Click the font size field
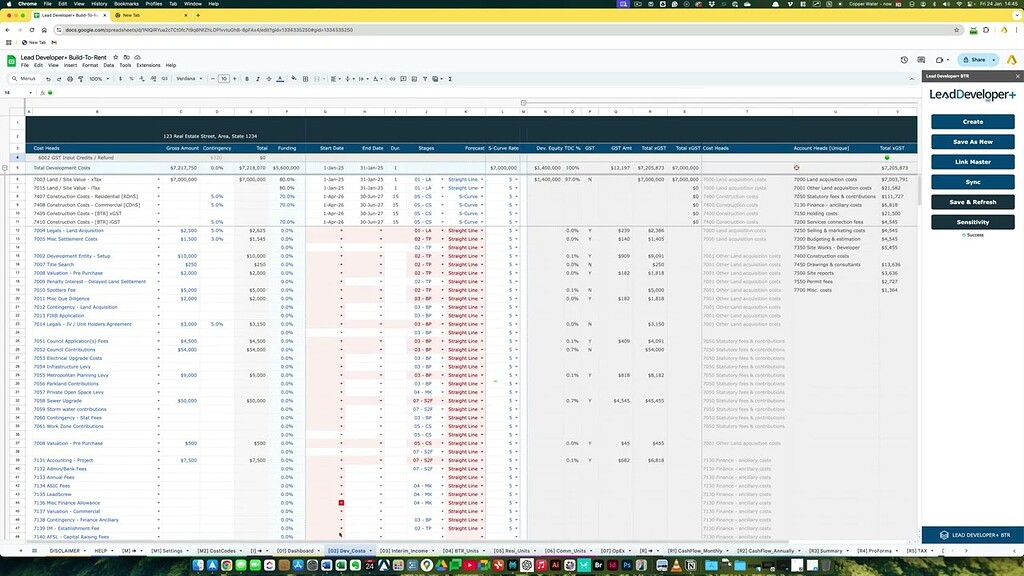 tap(223, 79)
